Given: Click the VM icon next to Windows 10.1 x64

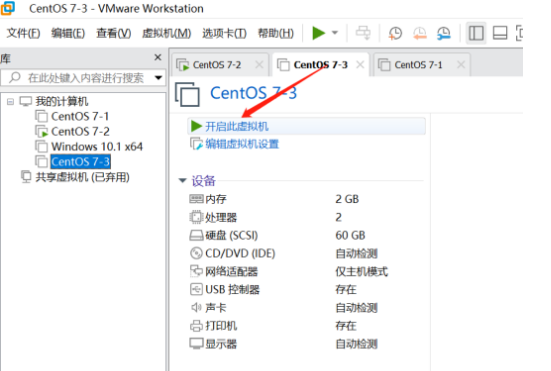Looking at the screenshot, I should [x=41, y=147].
